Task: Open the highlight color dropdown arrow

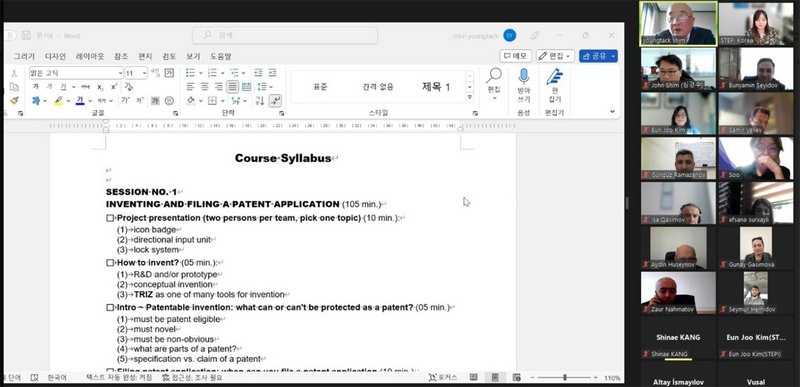Action: (68, 100)
